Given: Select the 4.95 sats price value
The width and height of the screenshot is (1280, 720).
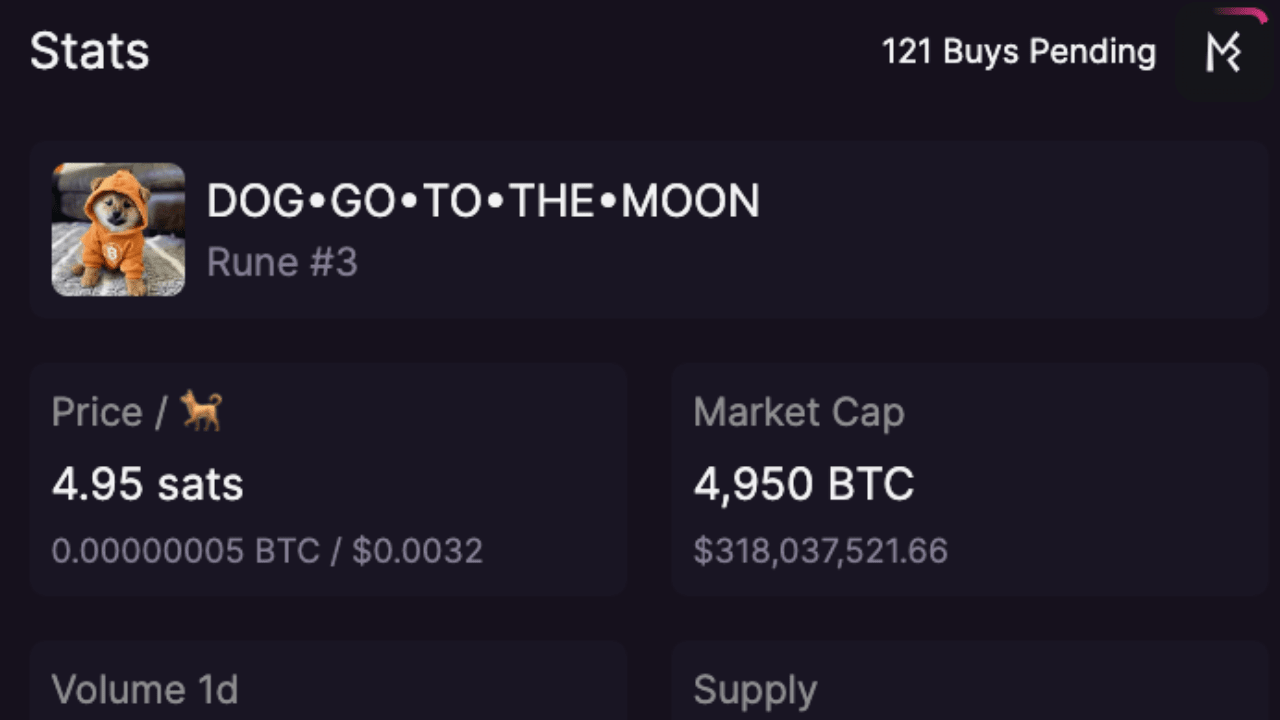Looking at the screenshot, I should click(x=147, y=484).
